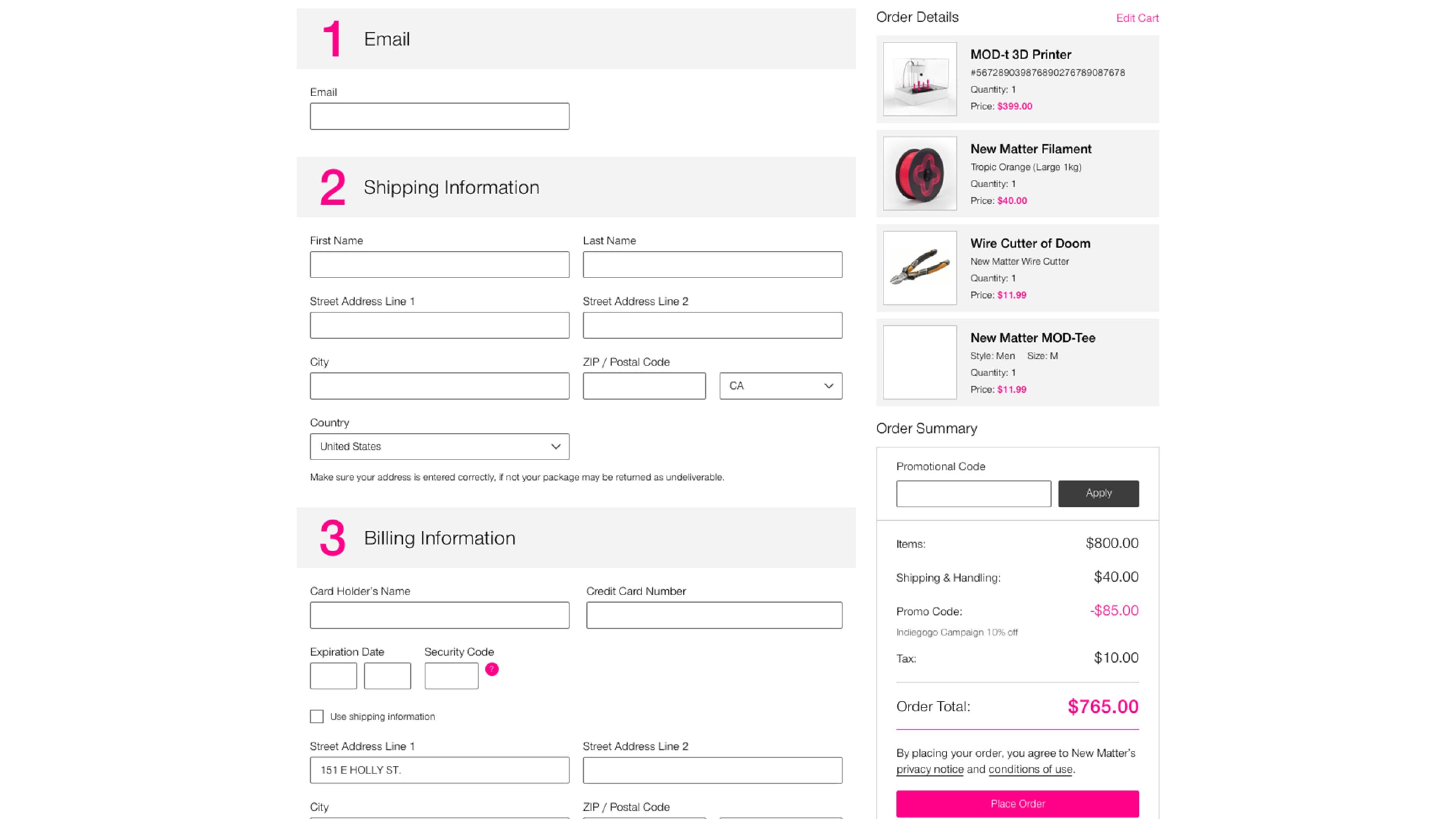
Task: Click the Edit Cart link
Action: click(1137, 18)
